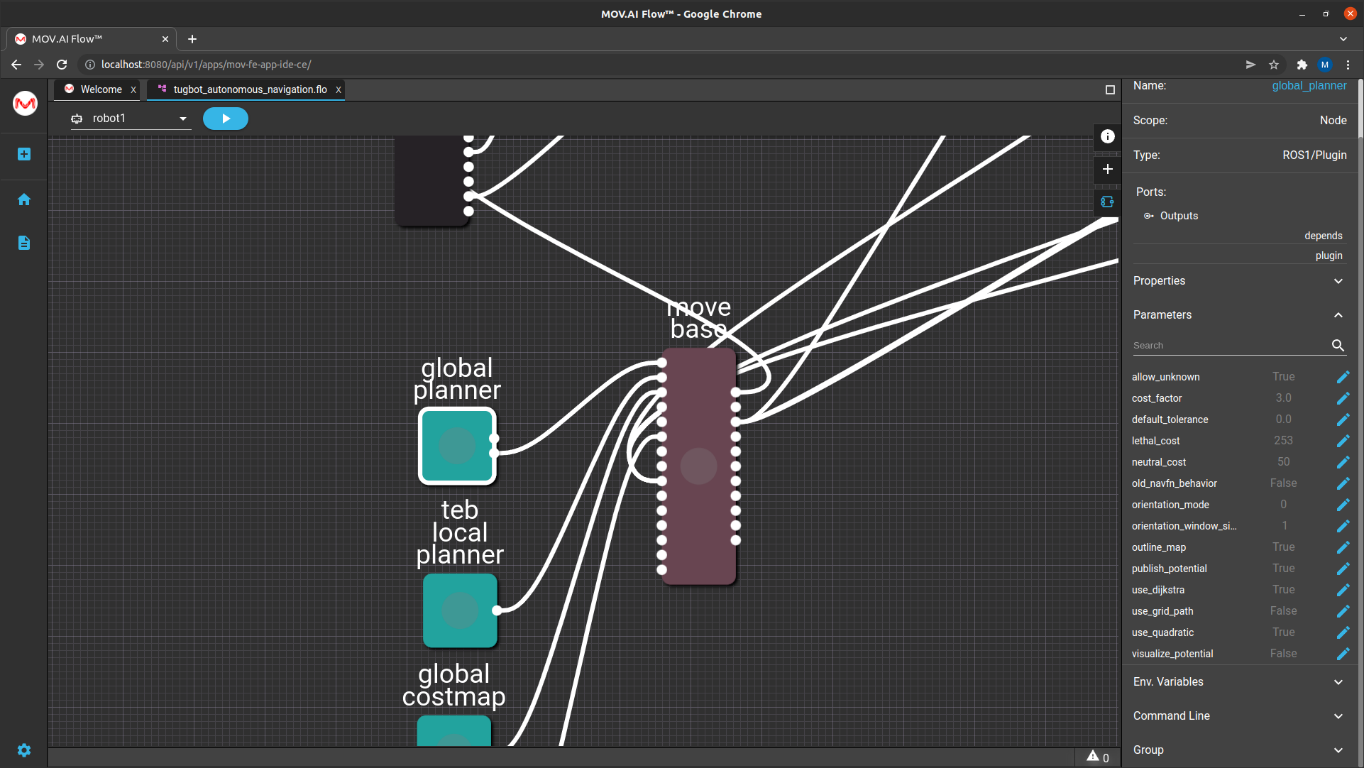Click the neutral_cost value 50
1364x768 pixels.
coord(1284,462)
